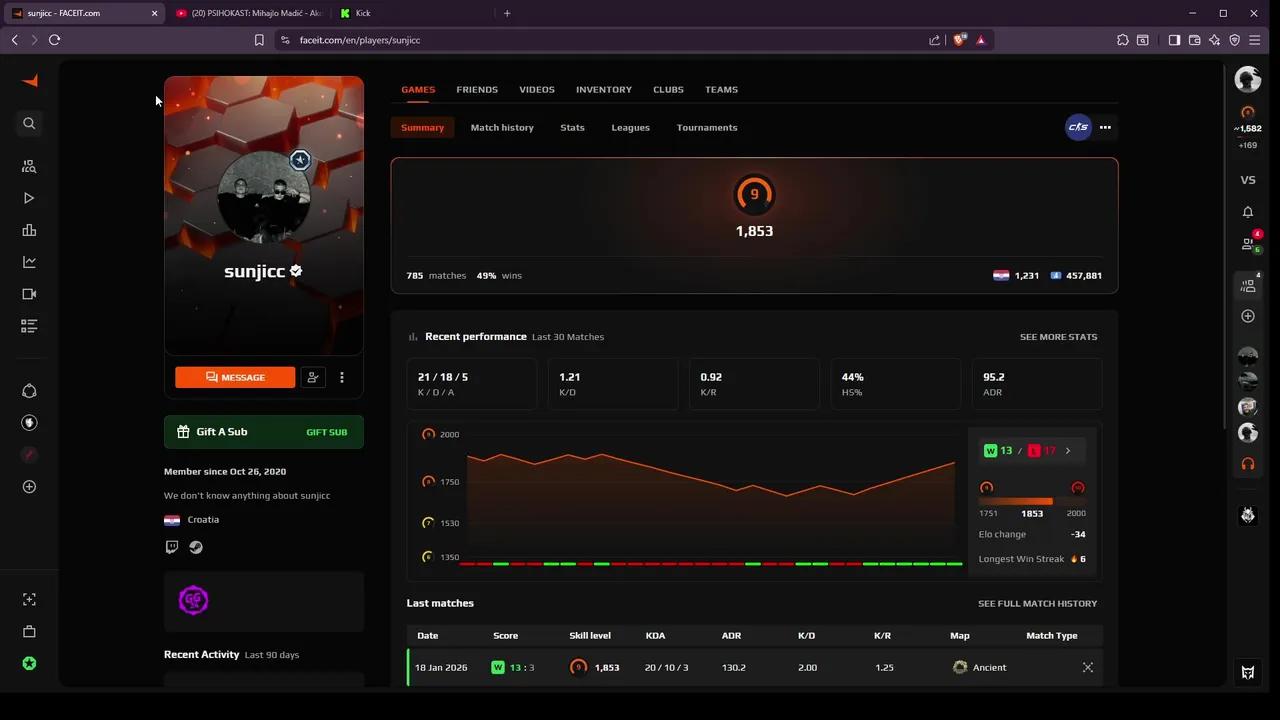Open SEE FULL MATCH HISTORY link
Screen dimensions: 1280x720
click(x=1037, y=603)
